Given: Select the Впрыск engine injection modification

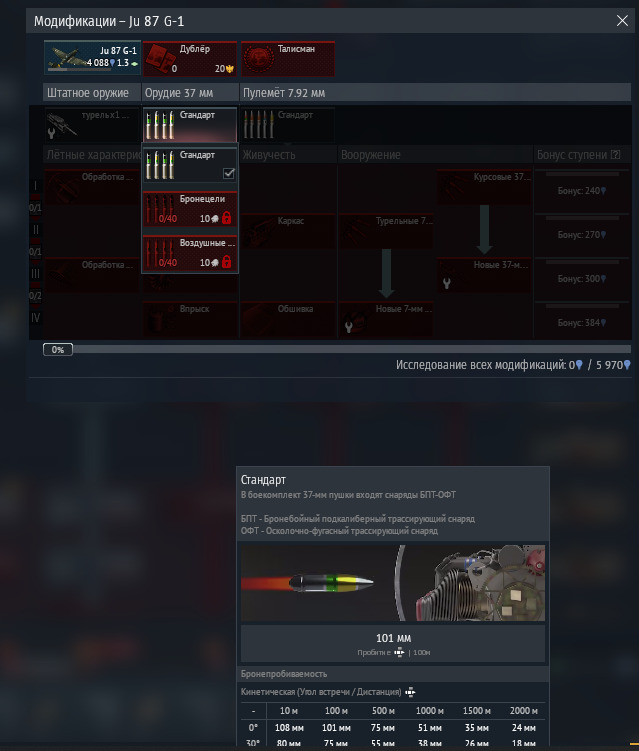Looking at the screenshot, I should point(190,318).
